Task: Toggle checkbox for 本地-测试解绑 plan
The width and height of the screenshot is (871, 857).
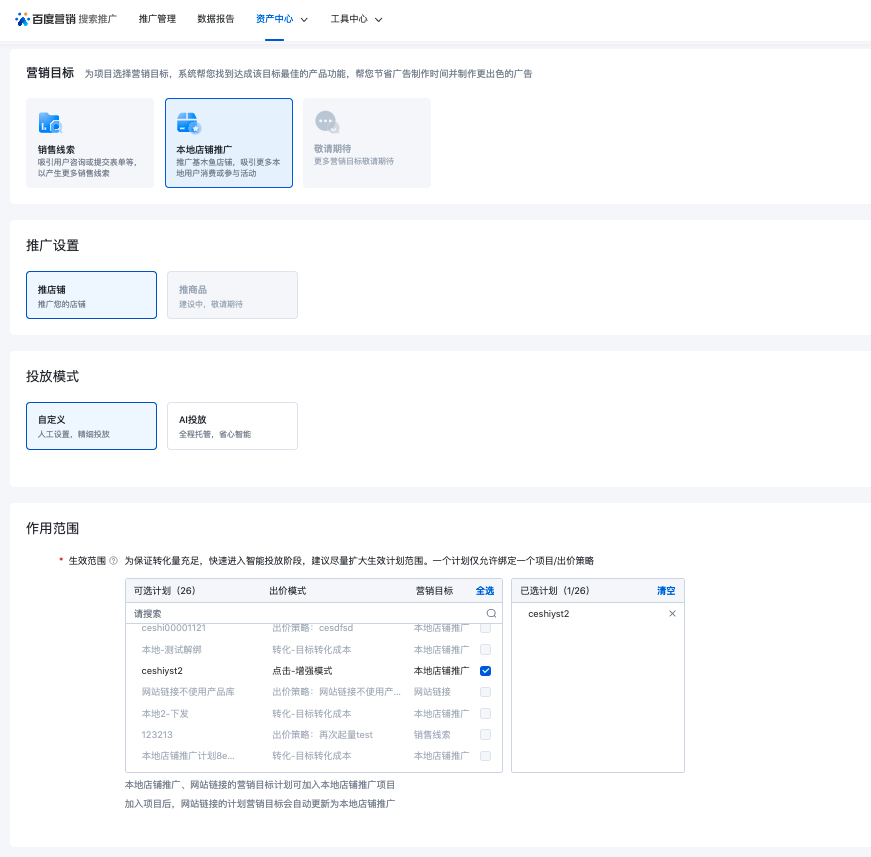Action: click(x=485, y=650)
